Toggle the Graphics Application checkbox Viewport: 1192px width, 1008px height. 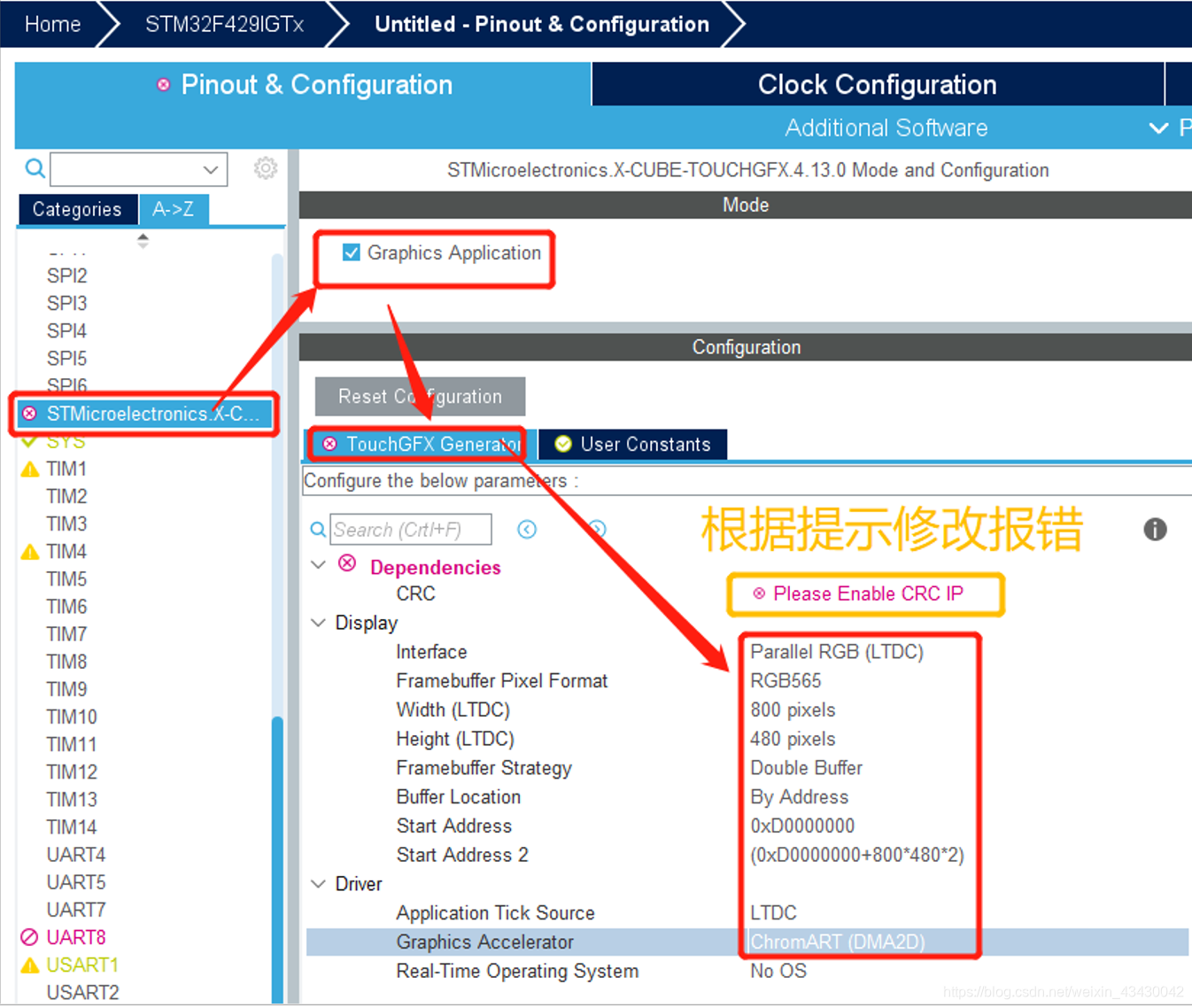coord(352,252)
